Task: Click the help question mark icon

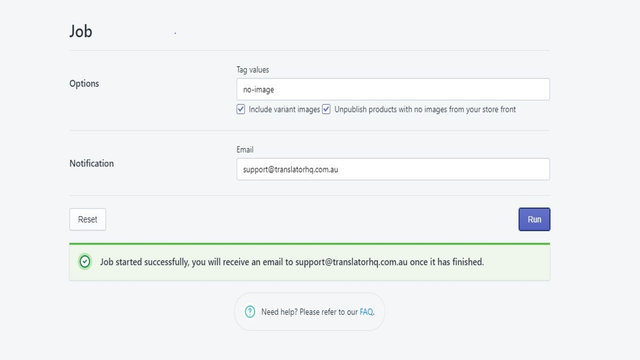Action: (250, 312)
